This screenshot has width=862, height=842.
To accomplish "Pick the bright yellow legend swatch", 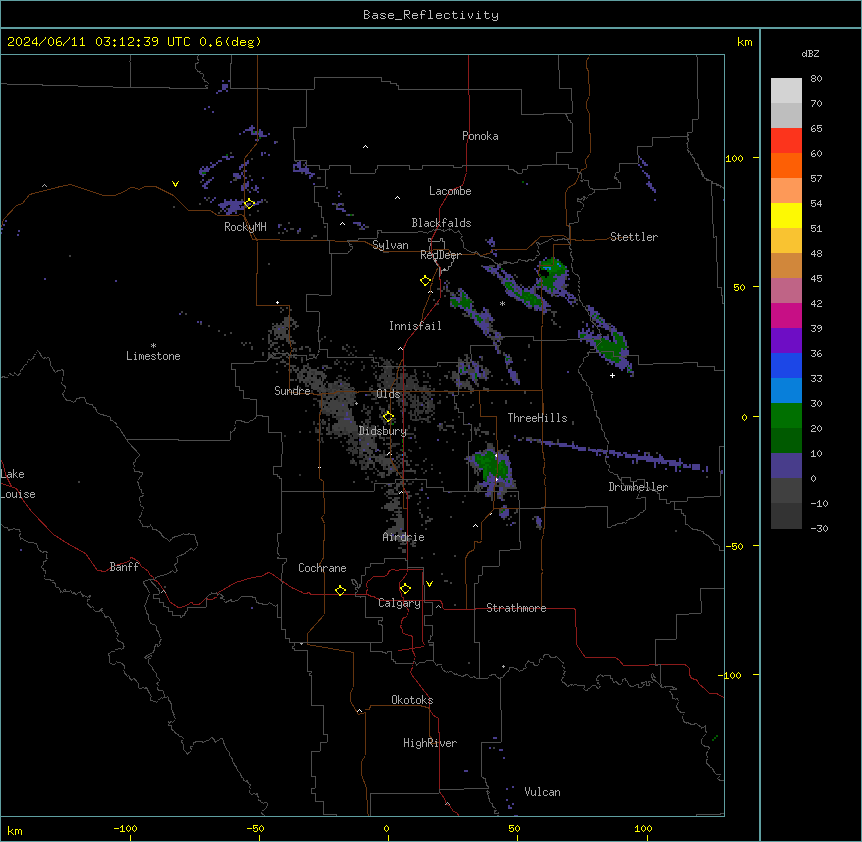I will (x=786, y=215).
